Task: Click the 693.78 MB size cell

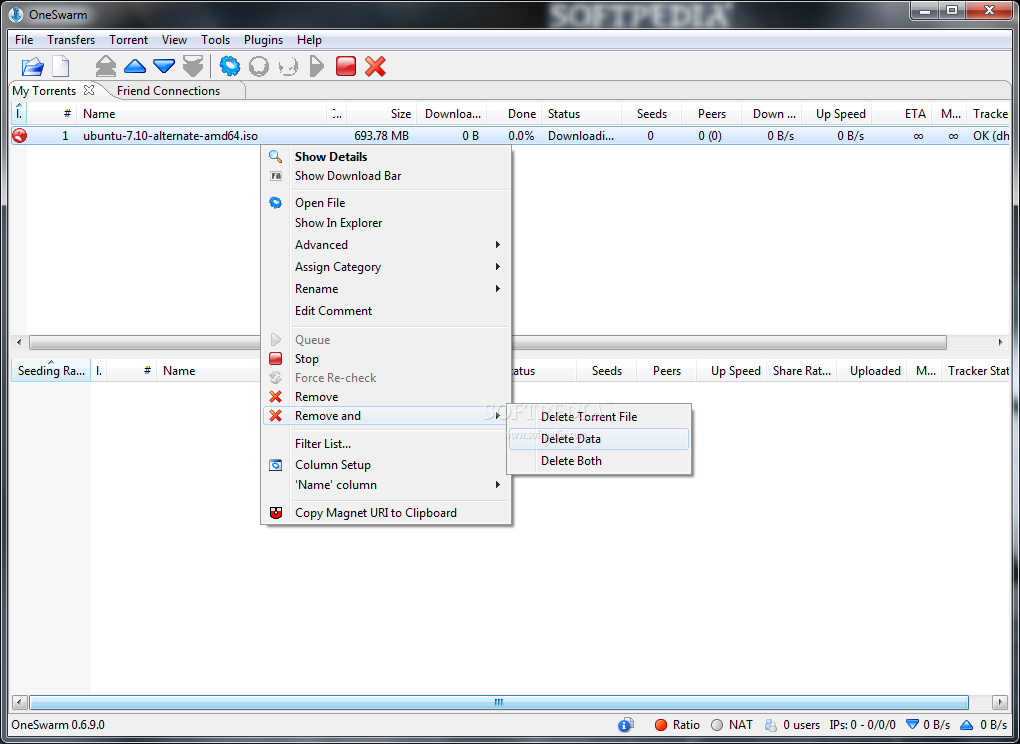Action: pos(382,136)
